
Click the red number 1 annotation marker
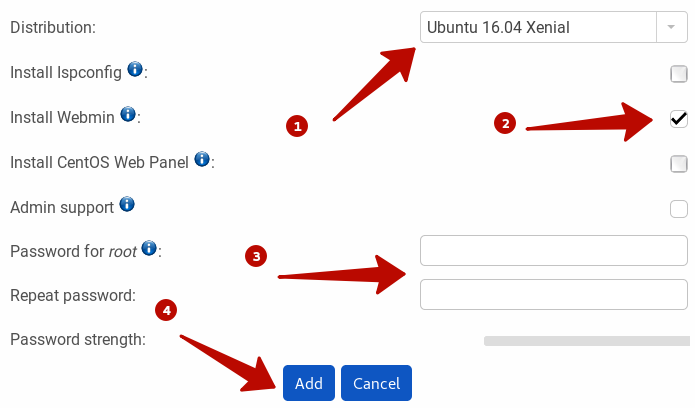(x=297, y=126)
